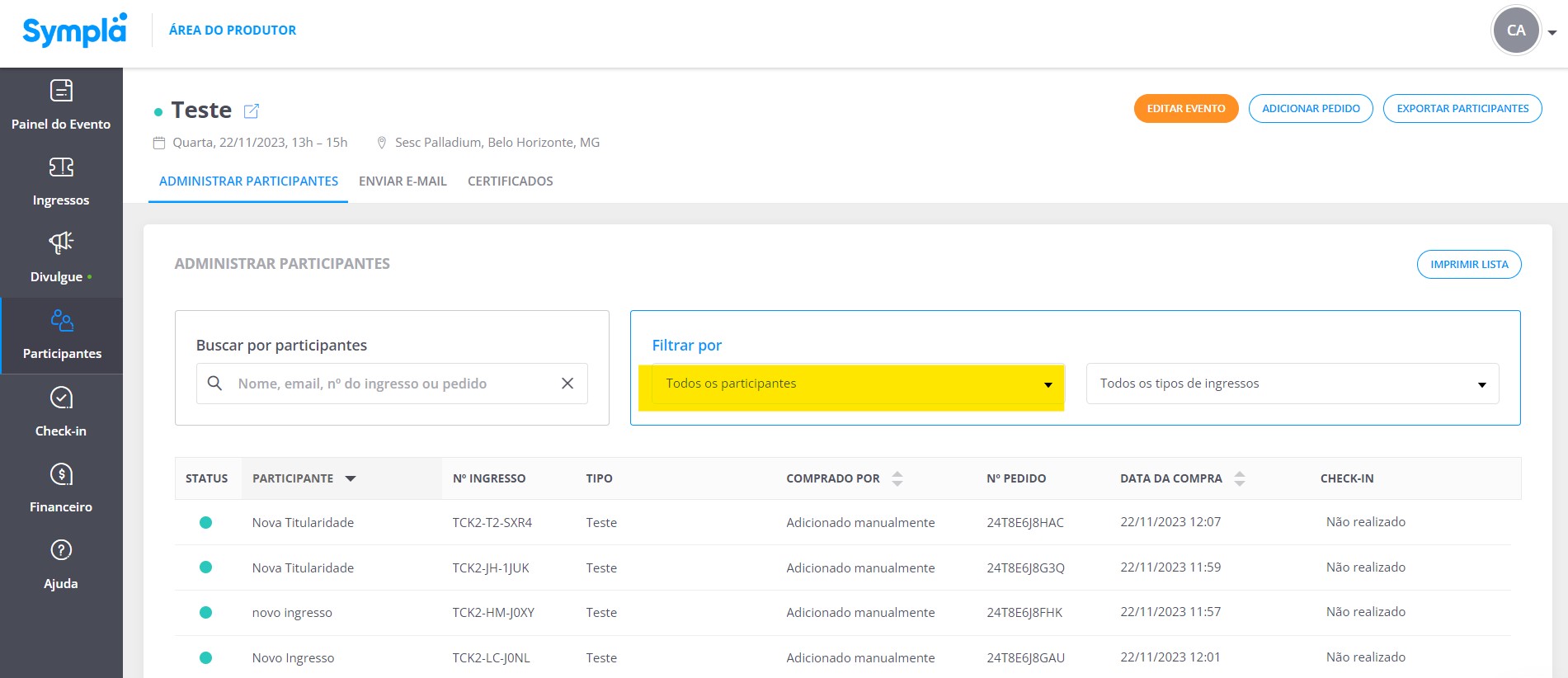Open the Financeiro section
Image resolution: width=1568 pixels, height=678 pixels.
click(61, 488)
